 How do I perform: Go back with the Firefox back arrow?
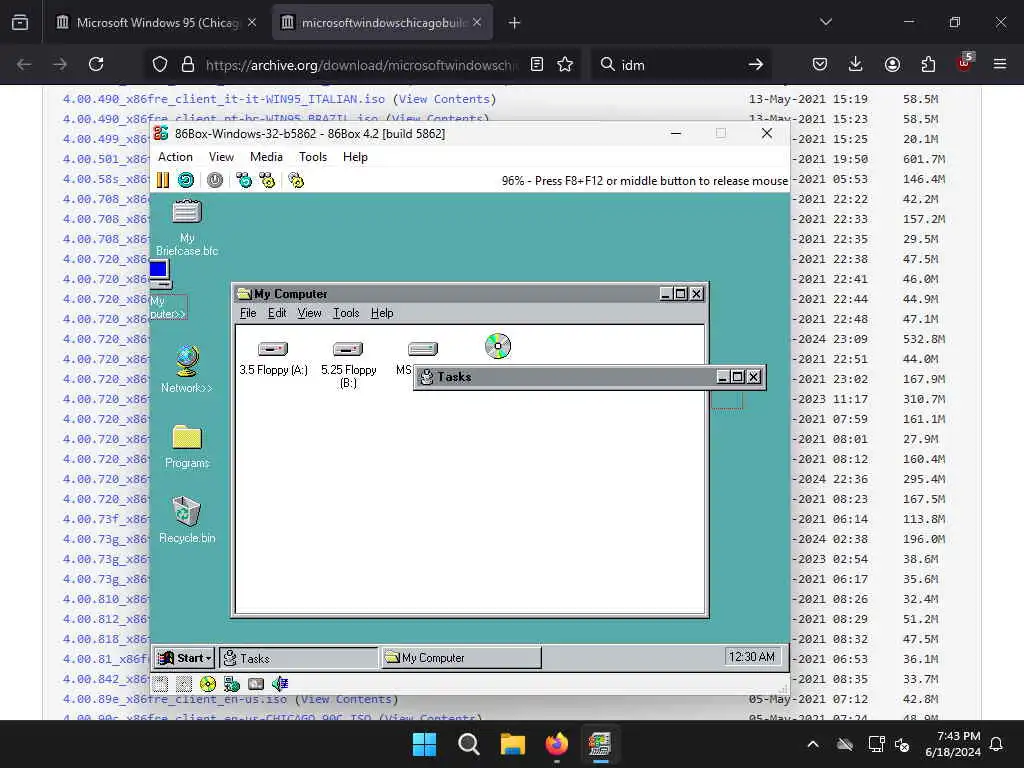tap(24, 64)
